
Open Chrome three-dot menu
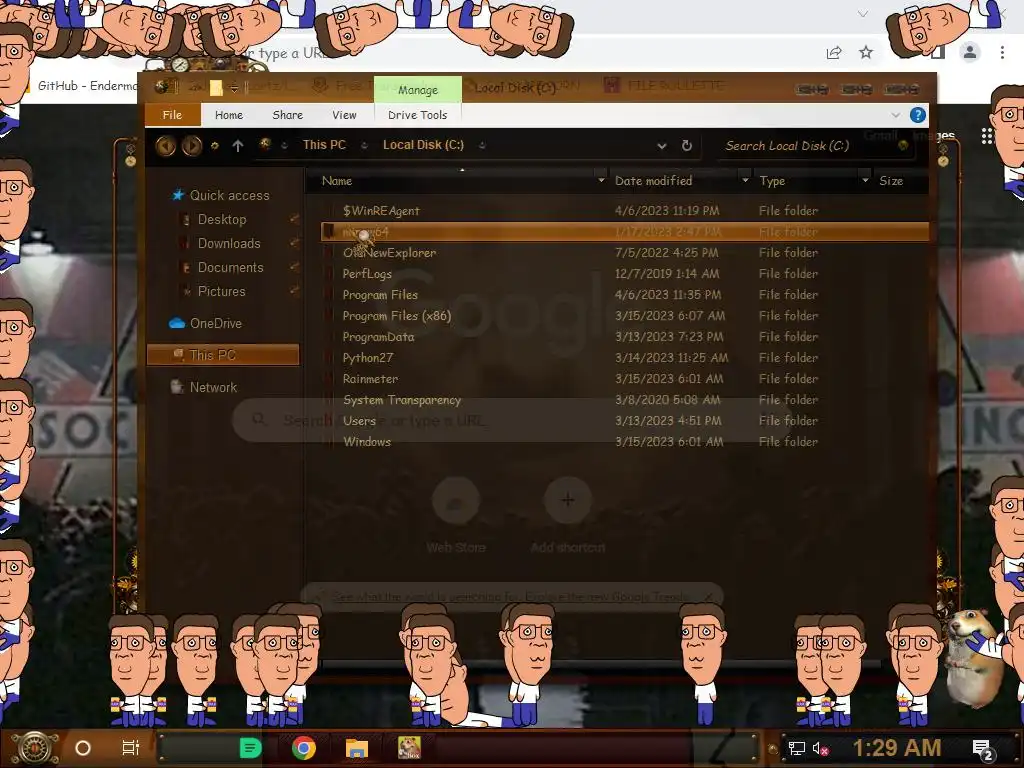(1002, 52)
